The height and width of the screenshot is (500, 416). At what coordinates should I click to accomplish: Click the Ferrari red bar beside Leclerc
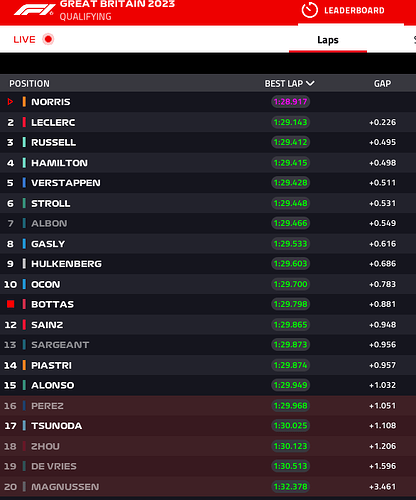coord(24,122)
